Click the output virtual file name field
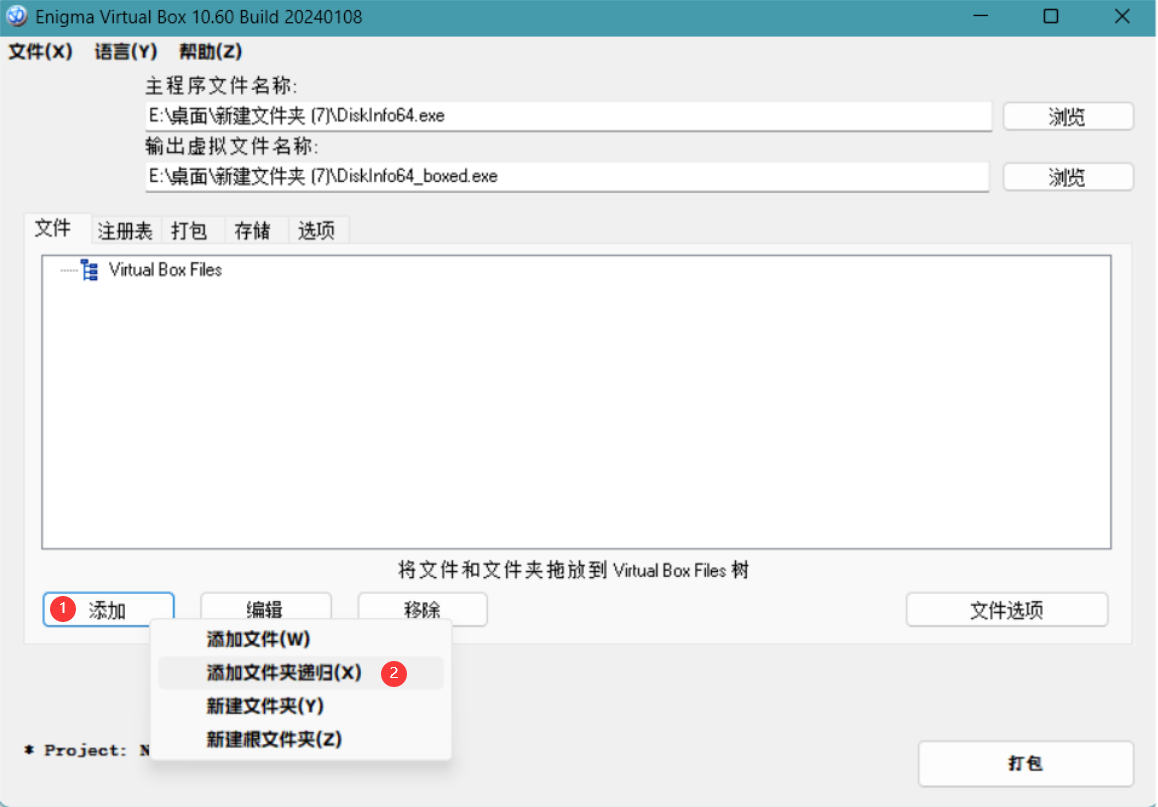This screenshot has width=1158, height=807. point(566,176)
